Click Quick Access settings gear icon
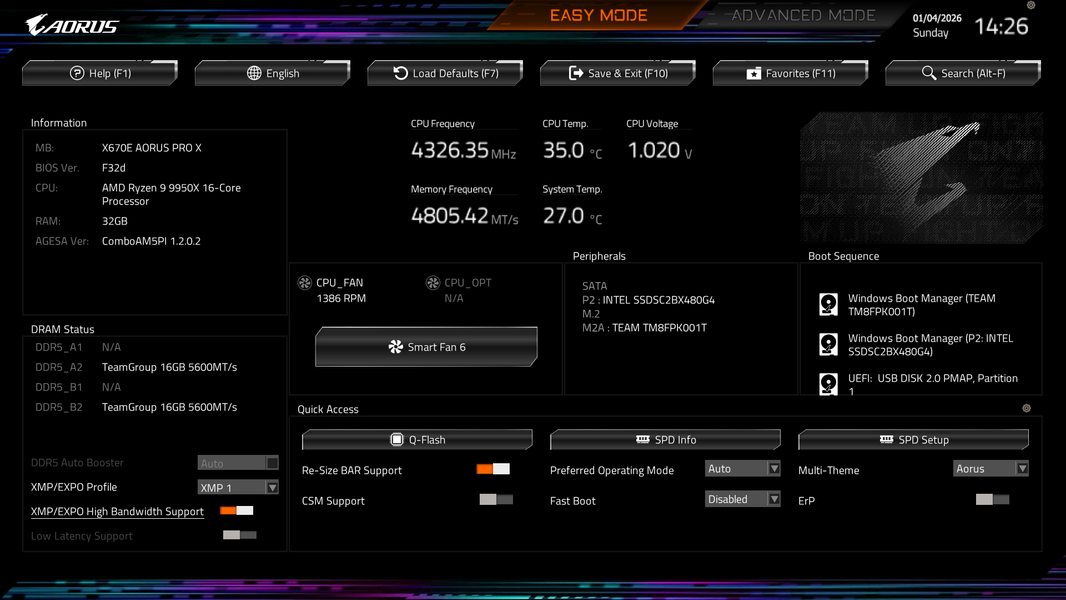This screenshot has height=600, width=1066. [1027, 408]
